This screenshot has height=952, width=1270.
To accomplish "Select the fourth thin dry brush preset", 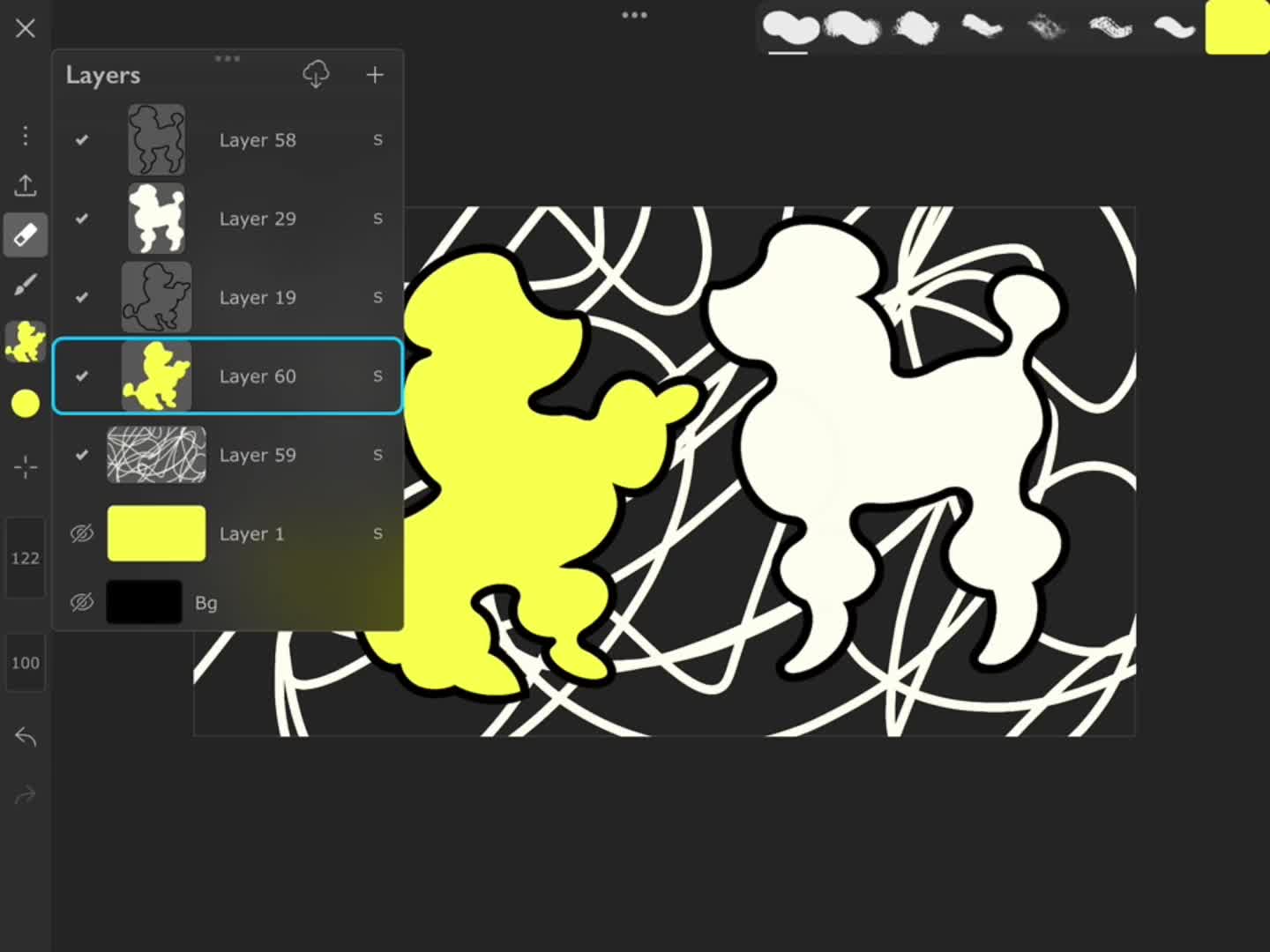I will [982, 28].
